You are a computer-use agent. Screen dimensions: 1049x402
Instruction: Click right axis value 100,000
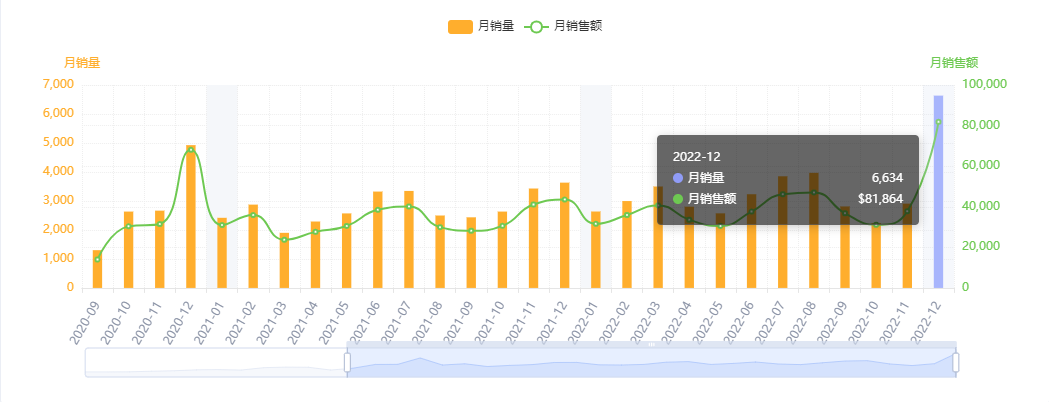(x=984, y=84)
